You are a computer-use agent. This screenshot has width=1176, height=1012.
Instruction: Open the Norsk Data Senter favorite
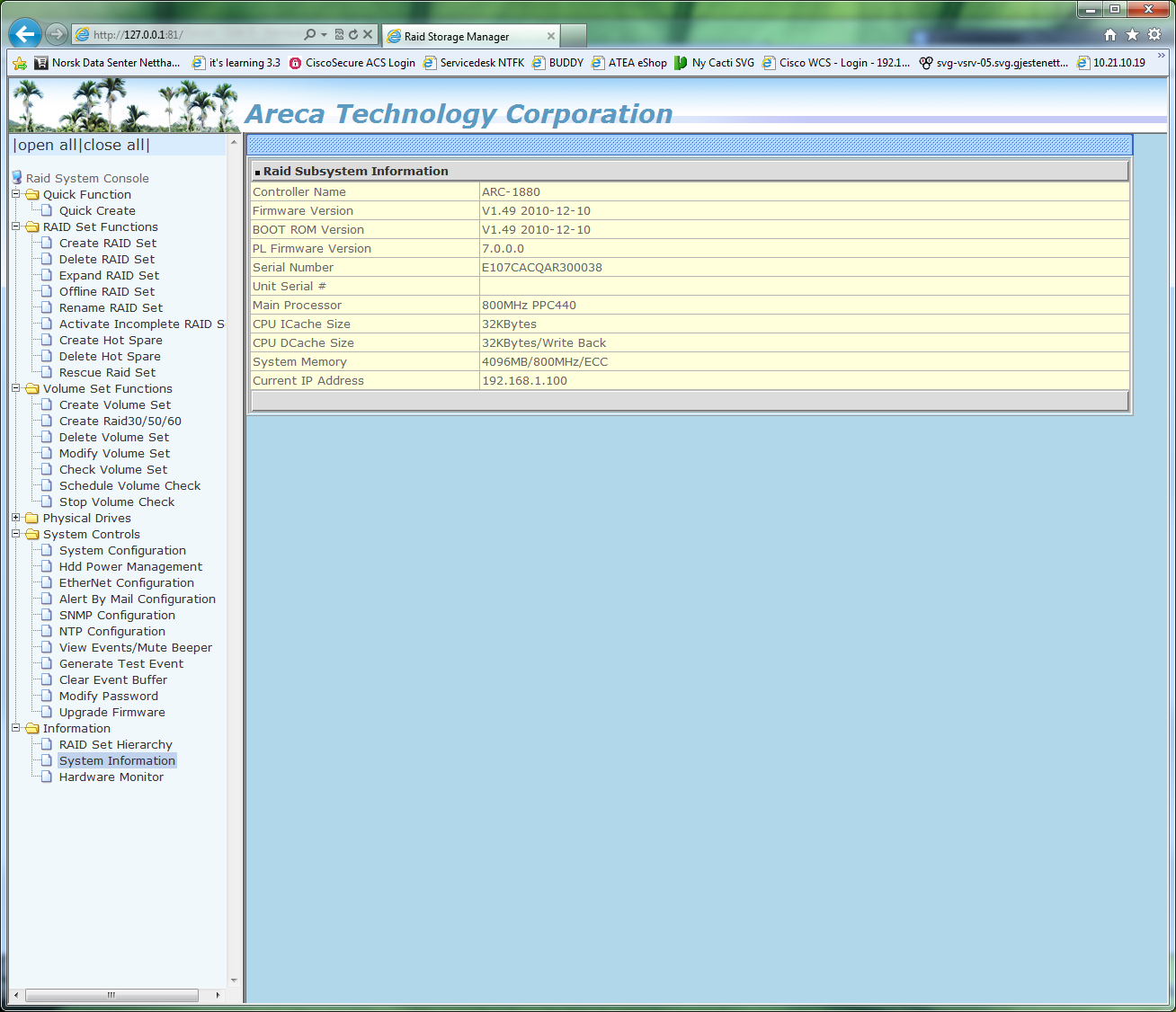click(107, 63)
